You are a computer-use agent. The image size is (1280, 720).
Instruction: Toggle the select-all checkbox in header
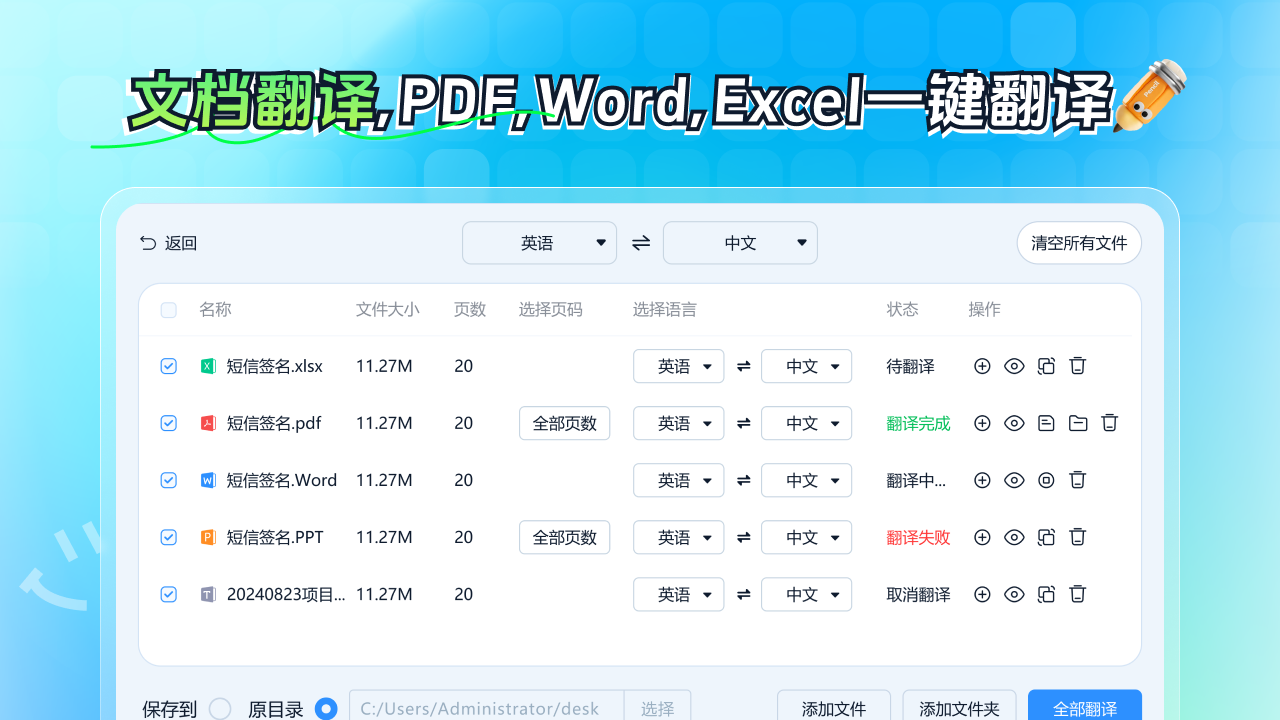168,310
